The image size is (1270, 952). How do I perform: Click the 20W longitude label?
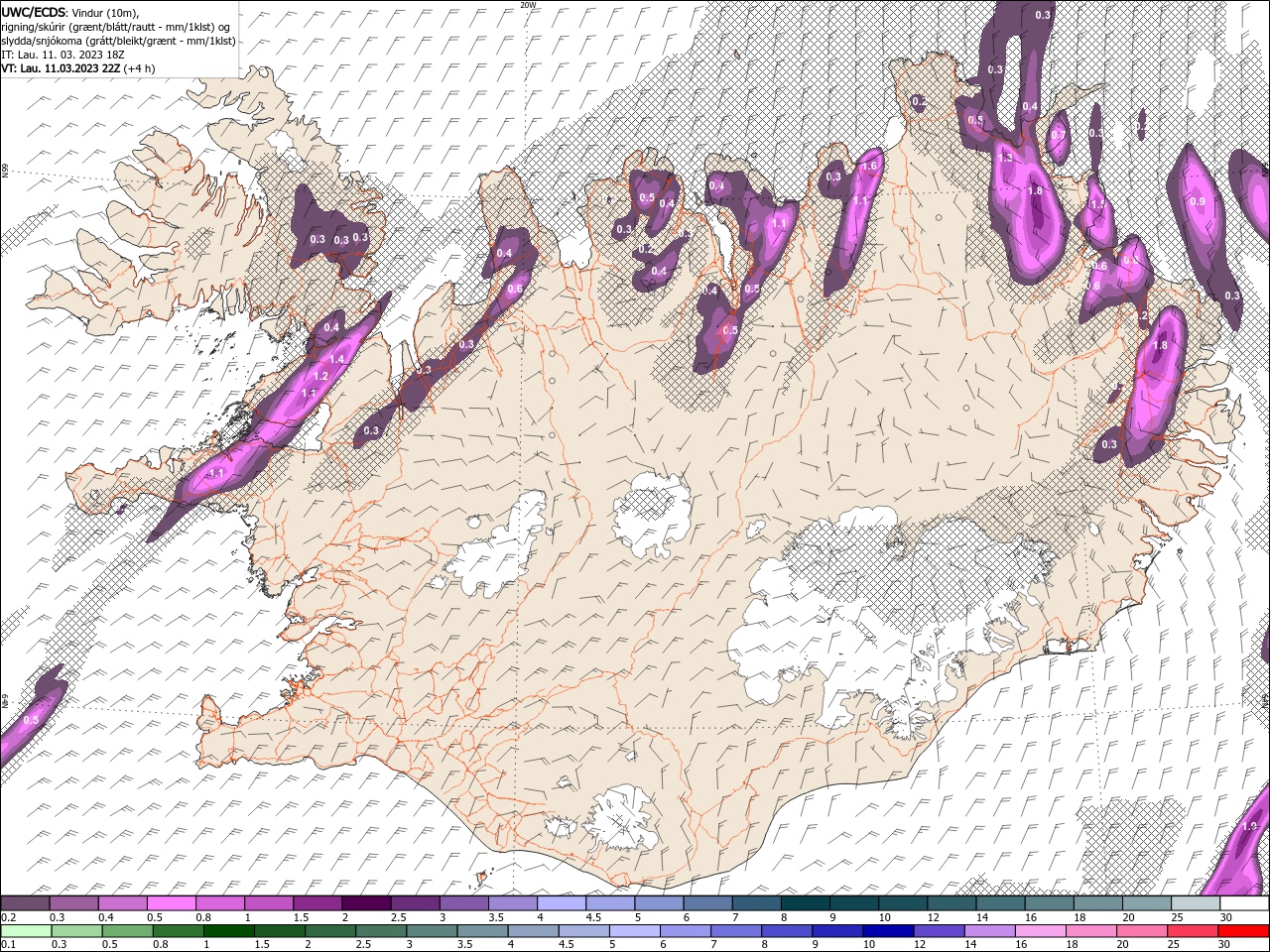click(528, 5)
